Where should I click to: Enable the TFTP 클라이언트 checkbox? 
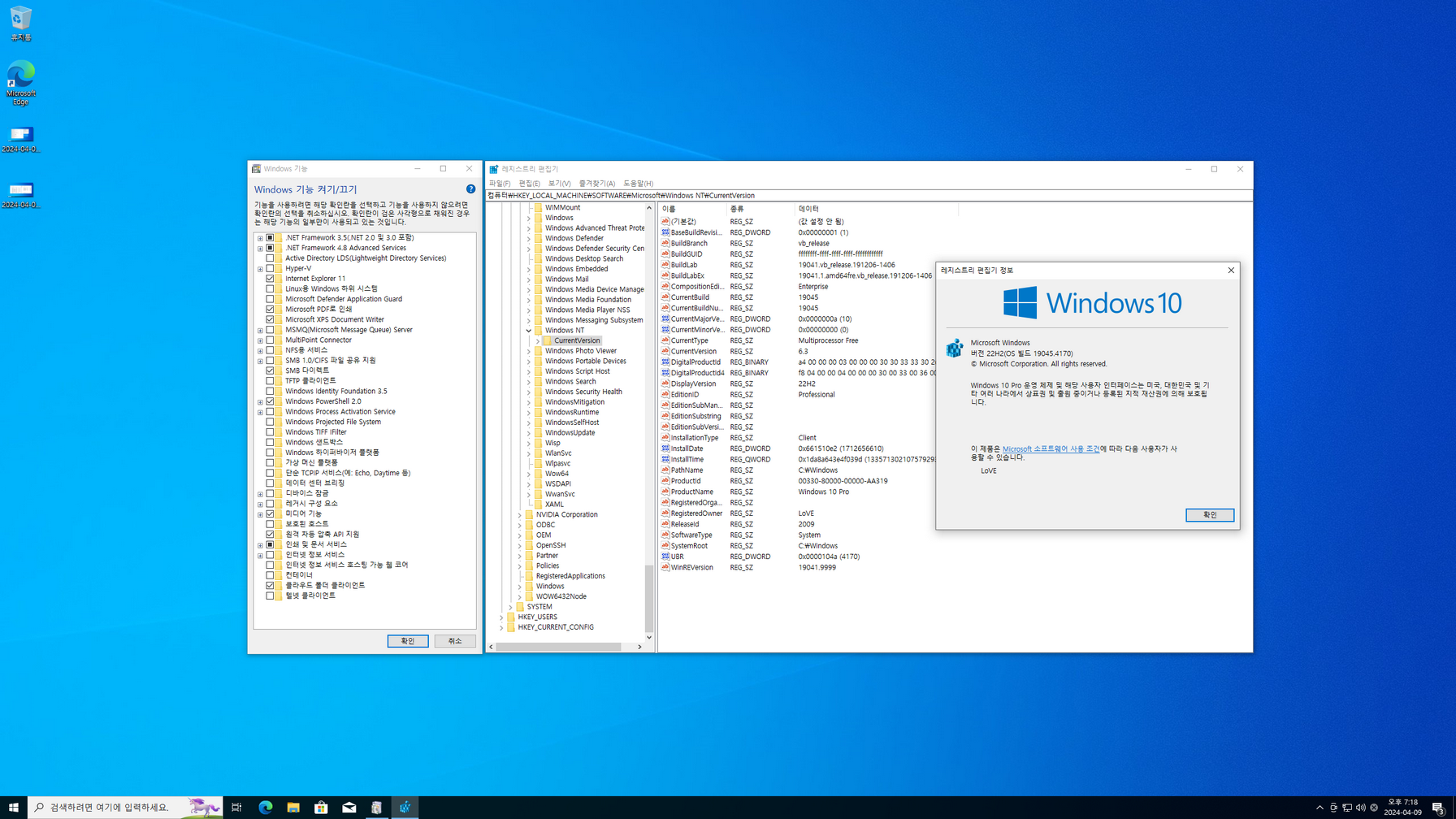click(x=271, y=380)
